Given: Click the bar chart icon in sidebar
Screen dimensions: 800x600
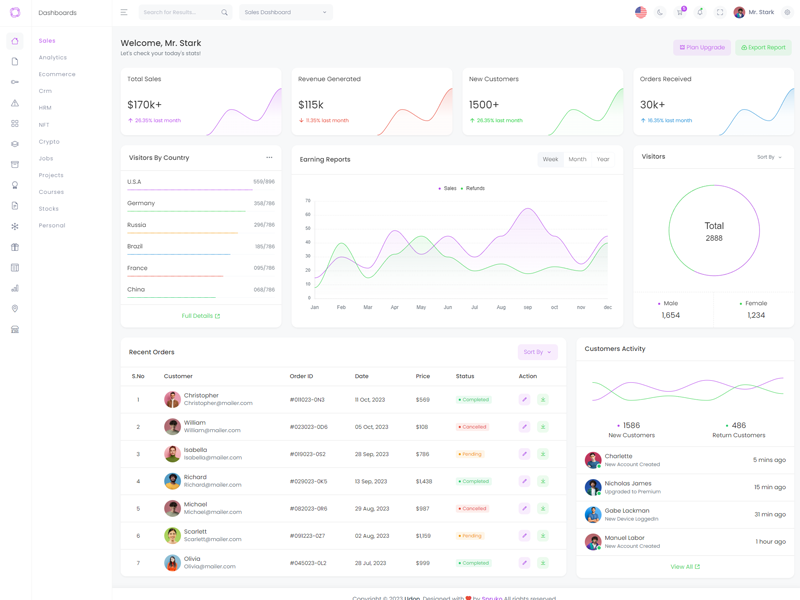Looking at the screenshot, I should coord(15,288).
